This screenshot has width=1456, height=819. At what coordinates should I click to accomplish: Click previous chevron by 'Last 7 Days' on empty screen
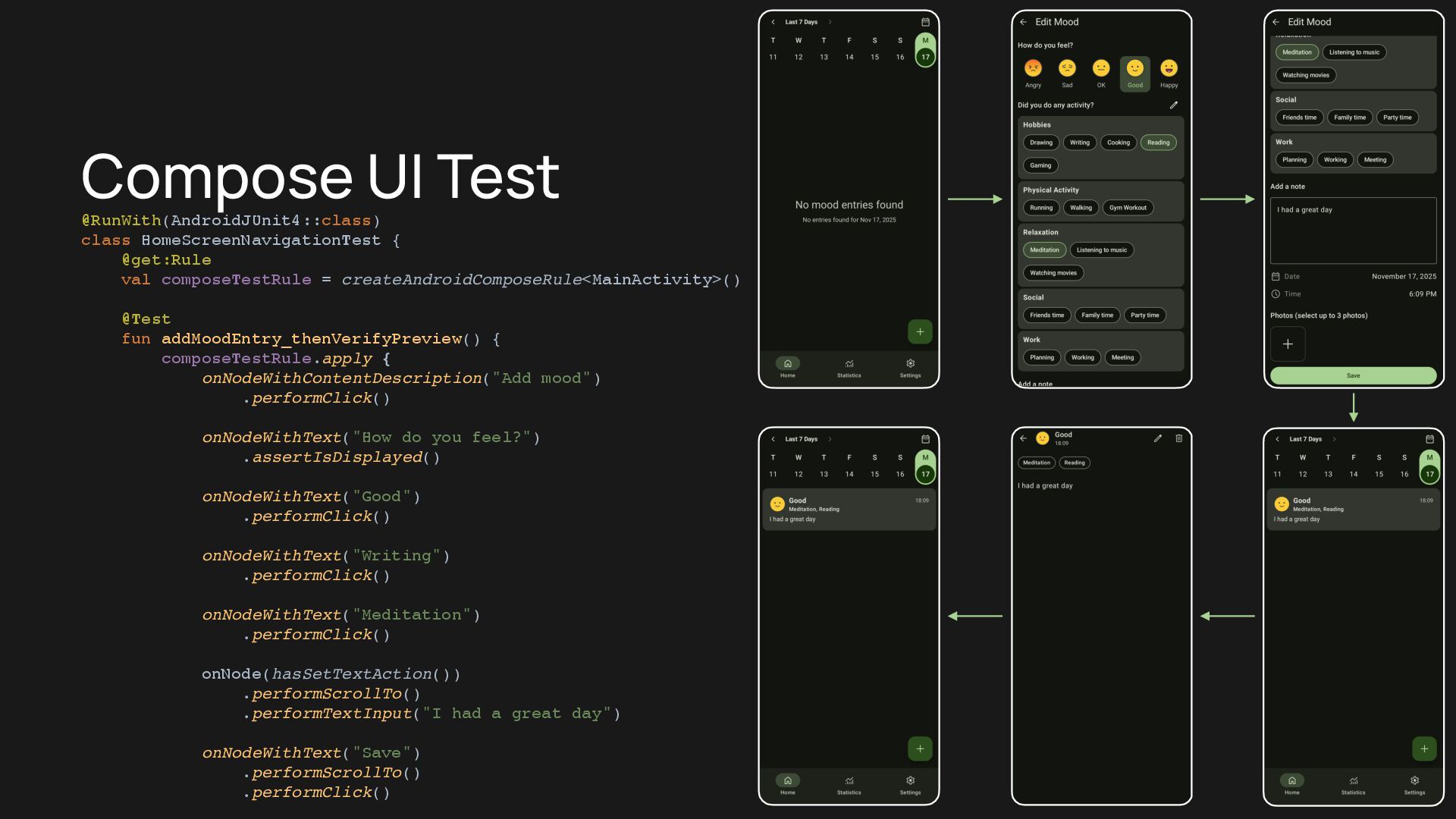[x=773, y=22]
